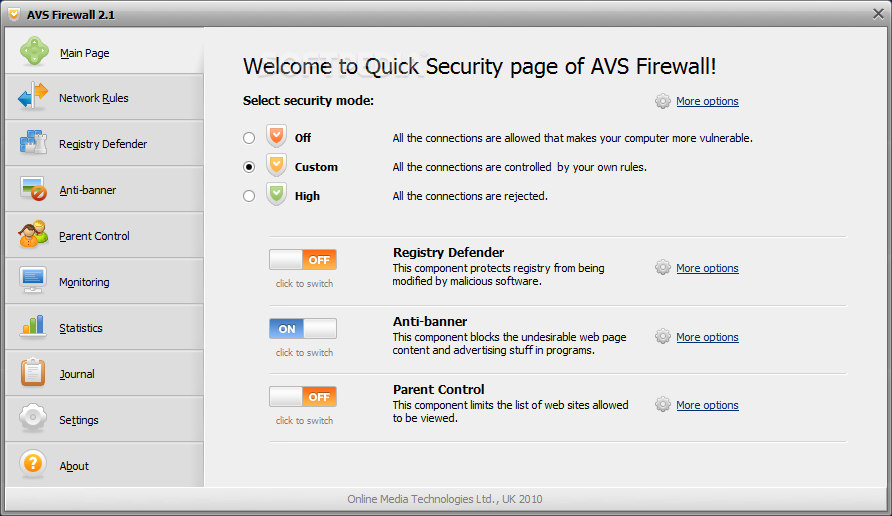The image size is (892, 516).
Task: Click the Settings gear sidebar icon
Action: (33, 419)
